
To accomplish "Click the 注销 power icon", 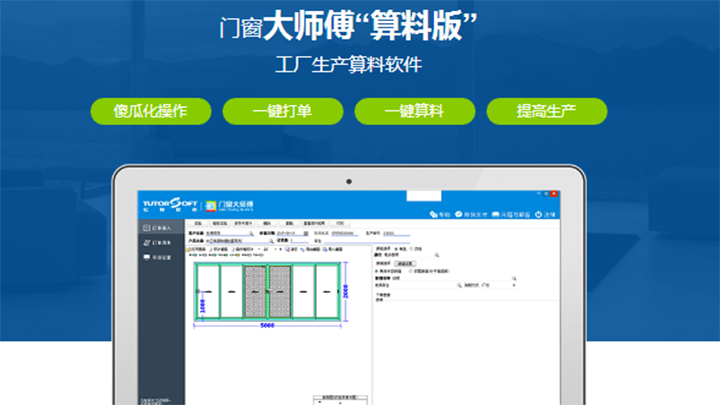I will point(538,214).
